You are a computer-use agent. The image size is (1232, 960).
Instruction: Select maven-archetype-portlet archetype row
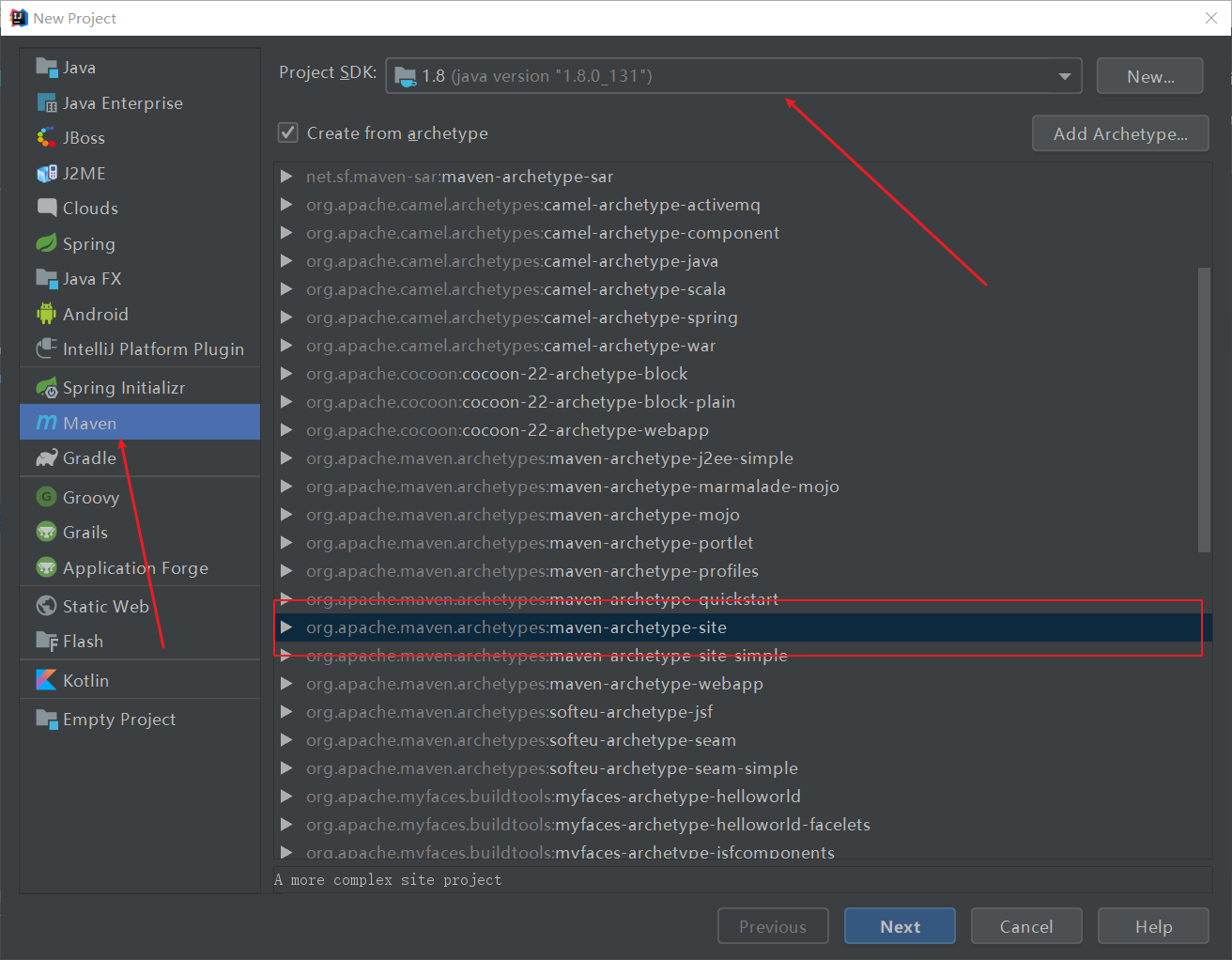[743, 542]
